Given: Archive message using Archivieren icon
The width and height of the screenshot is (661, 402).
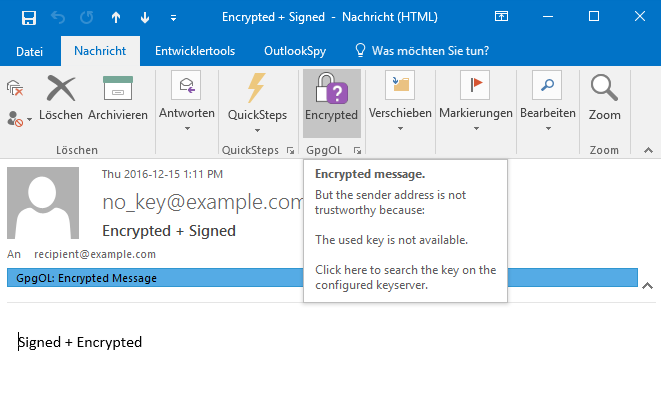Looking at the screenshot, I should 118,98.
